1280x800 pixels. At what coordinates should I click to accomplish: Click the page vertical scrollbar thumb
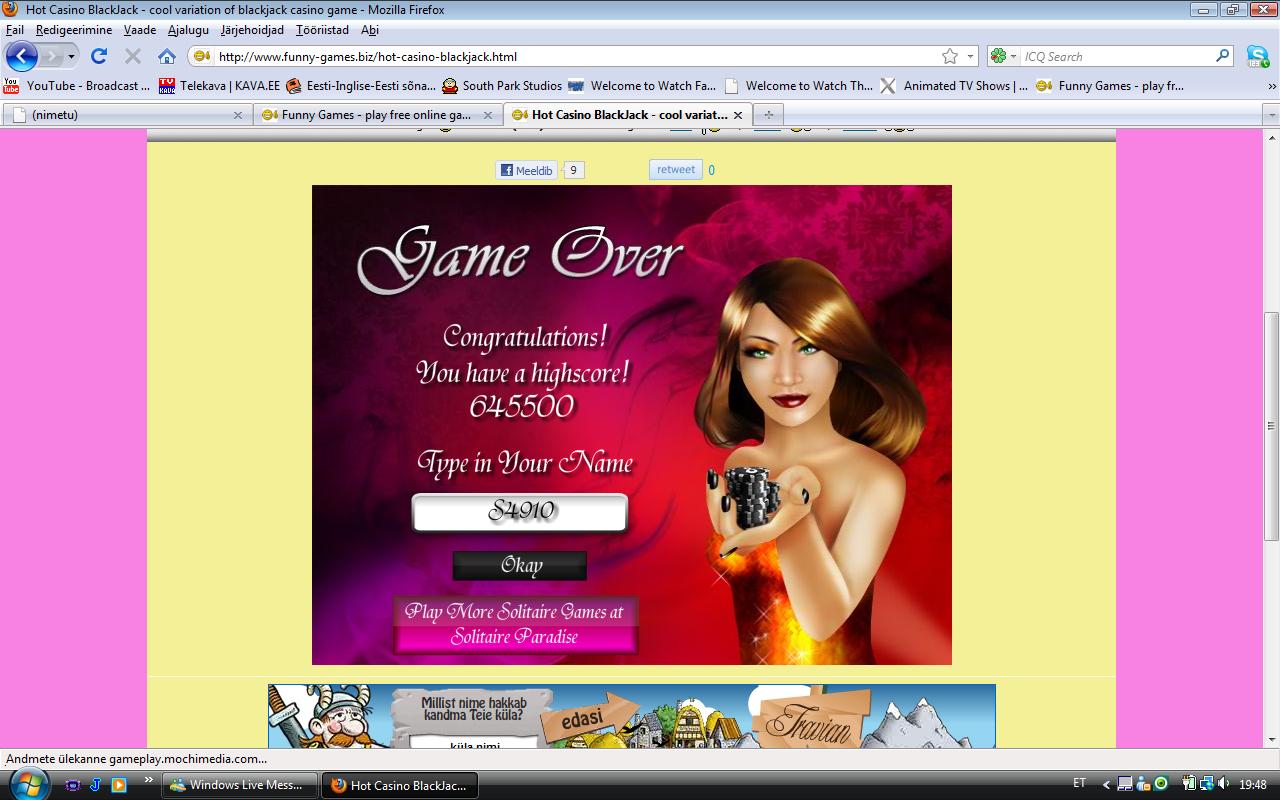[1271, 426]
